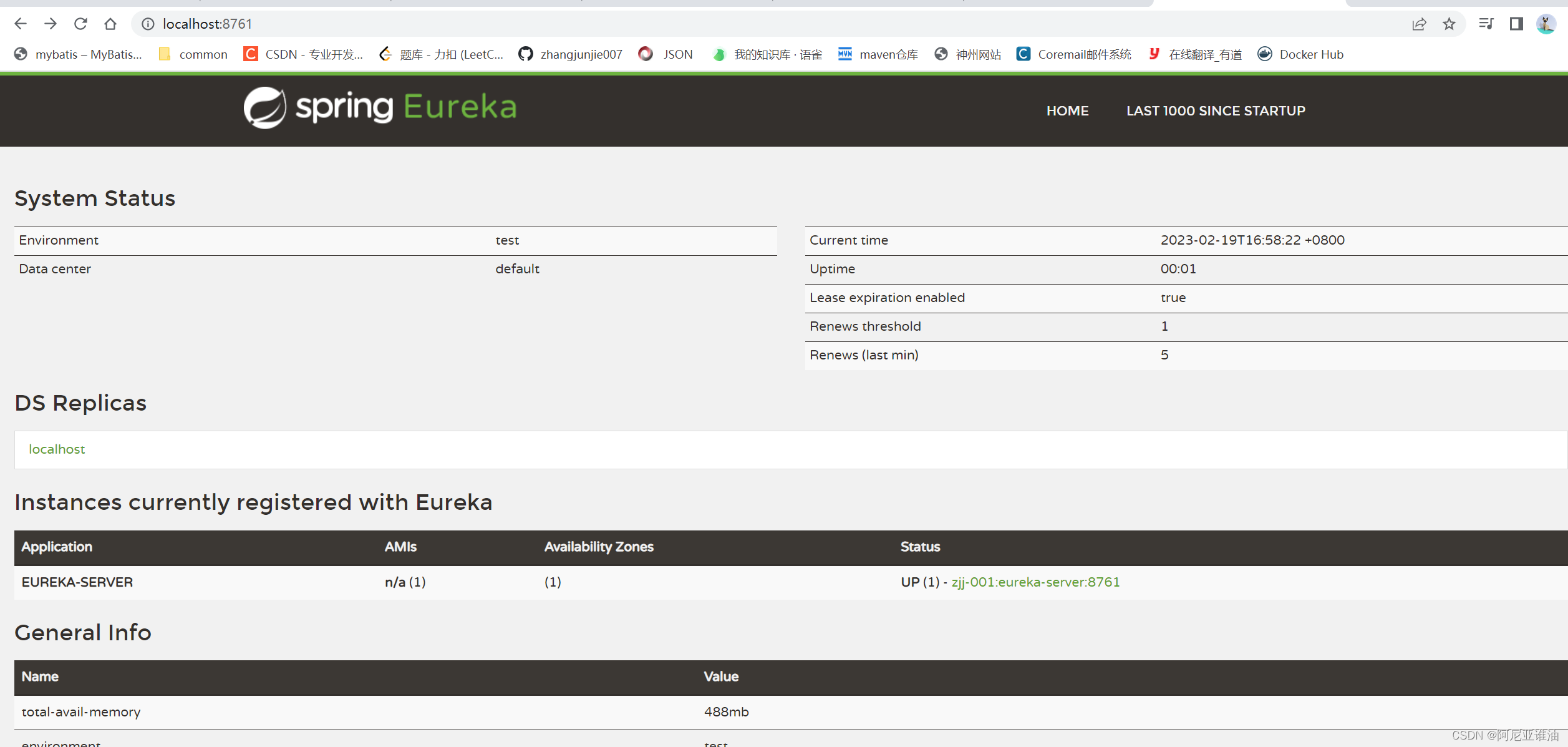
Task: Open the Docker Hub bookmark
Action: (x=1300, y=54)
